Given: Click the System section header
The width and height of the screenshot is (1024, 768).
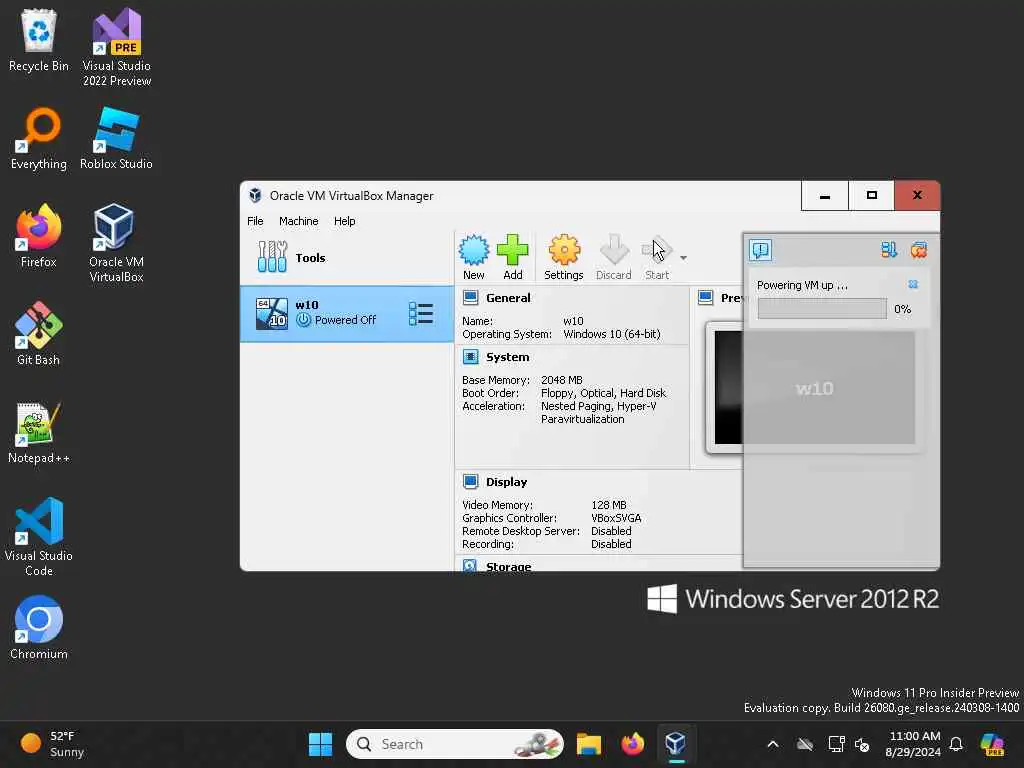Looking at the screenshot, I should pos(507,357).
